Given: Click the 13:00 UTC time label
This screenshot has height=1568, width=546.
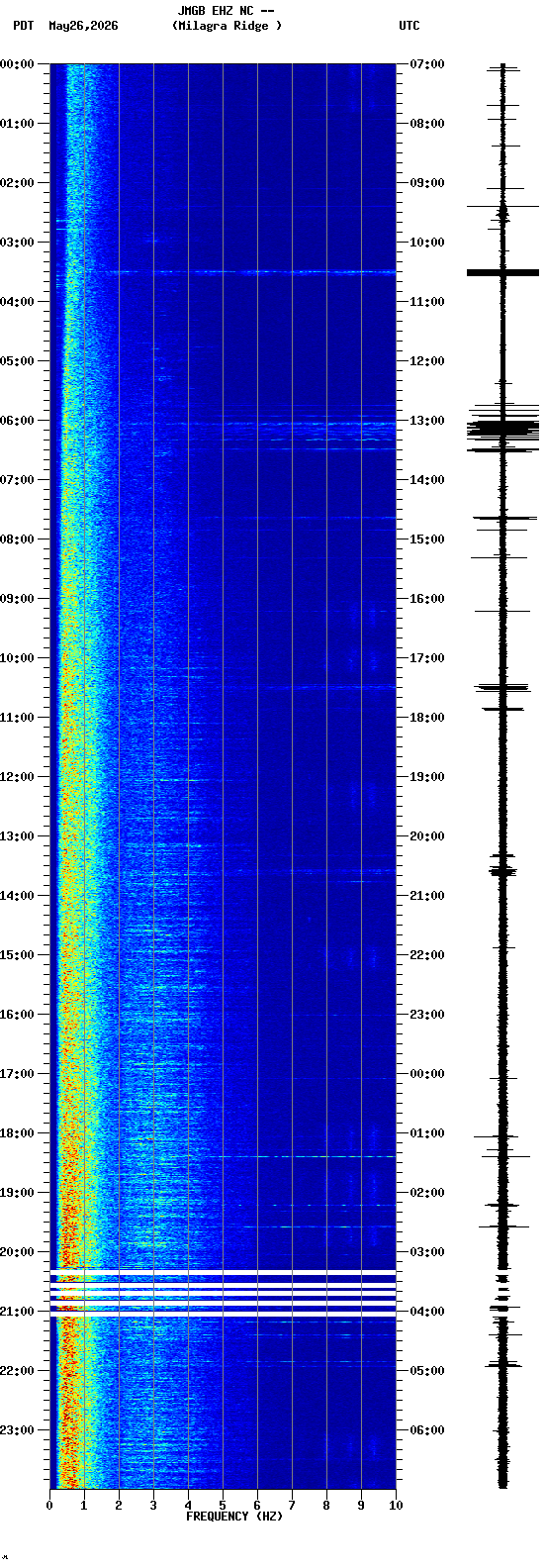Looking at the screenshot, I should (x=427, y=421).
